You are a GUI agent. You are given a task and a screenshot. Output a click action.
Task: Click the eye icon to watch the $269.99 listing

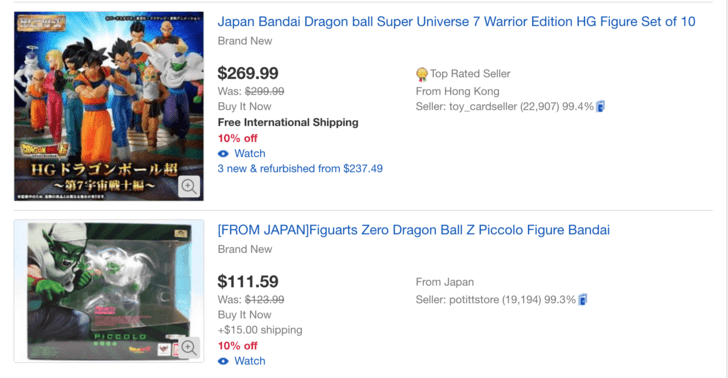pos(223,154)
